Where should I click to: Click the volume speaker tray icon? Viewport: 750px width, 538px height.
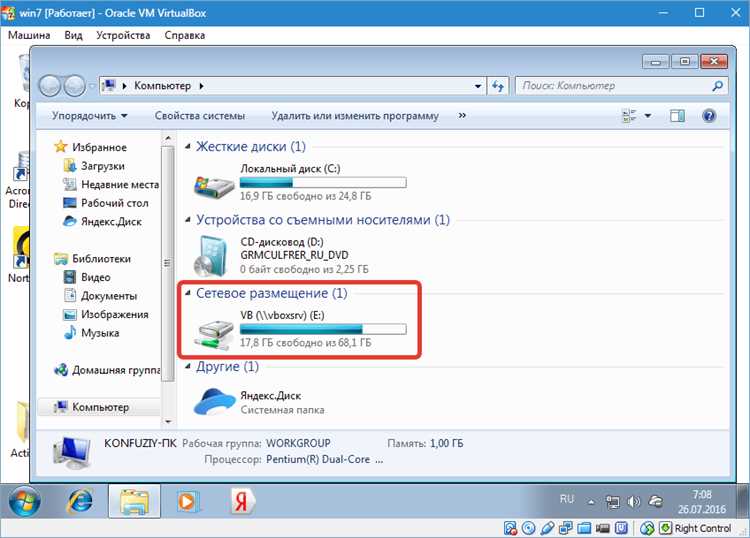click(x=634, y=501)
